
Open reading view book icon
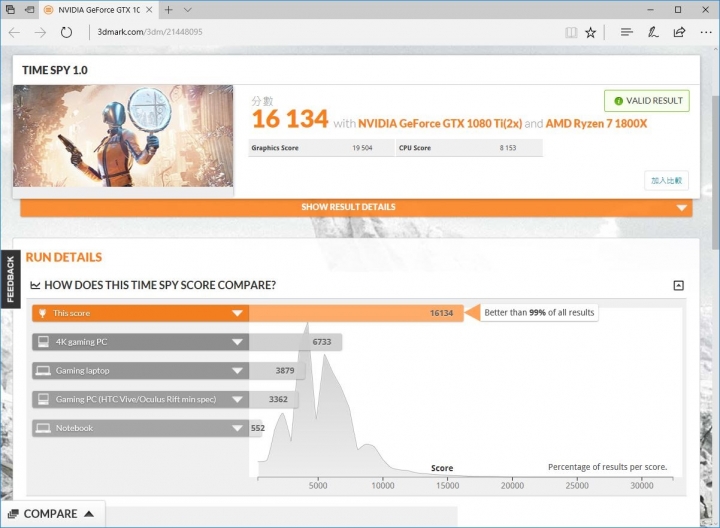[x=571, y=32]
